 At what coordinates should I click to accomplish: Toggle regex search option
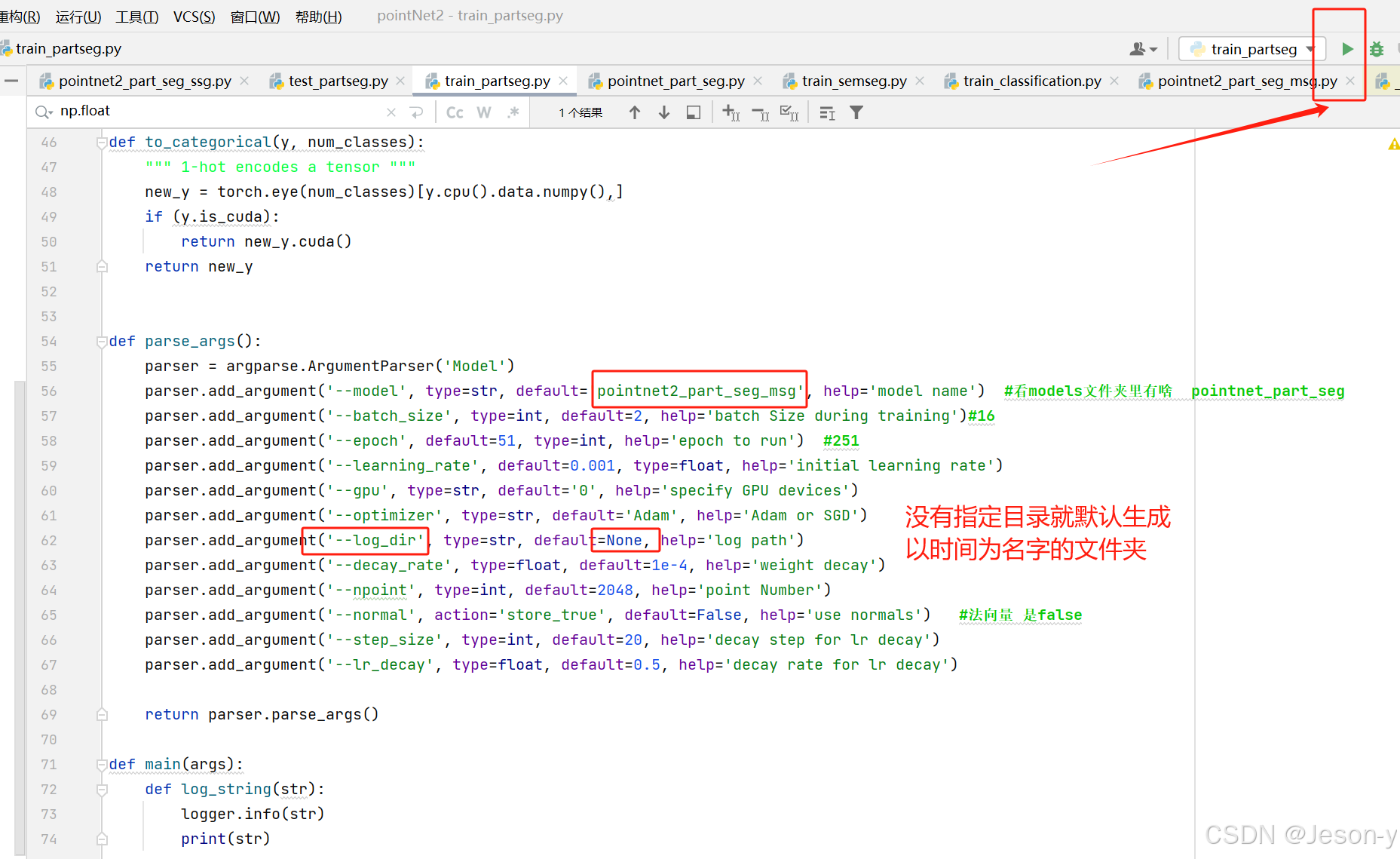[513, 112]
